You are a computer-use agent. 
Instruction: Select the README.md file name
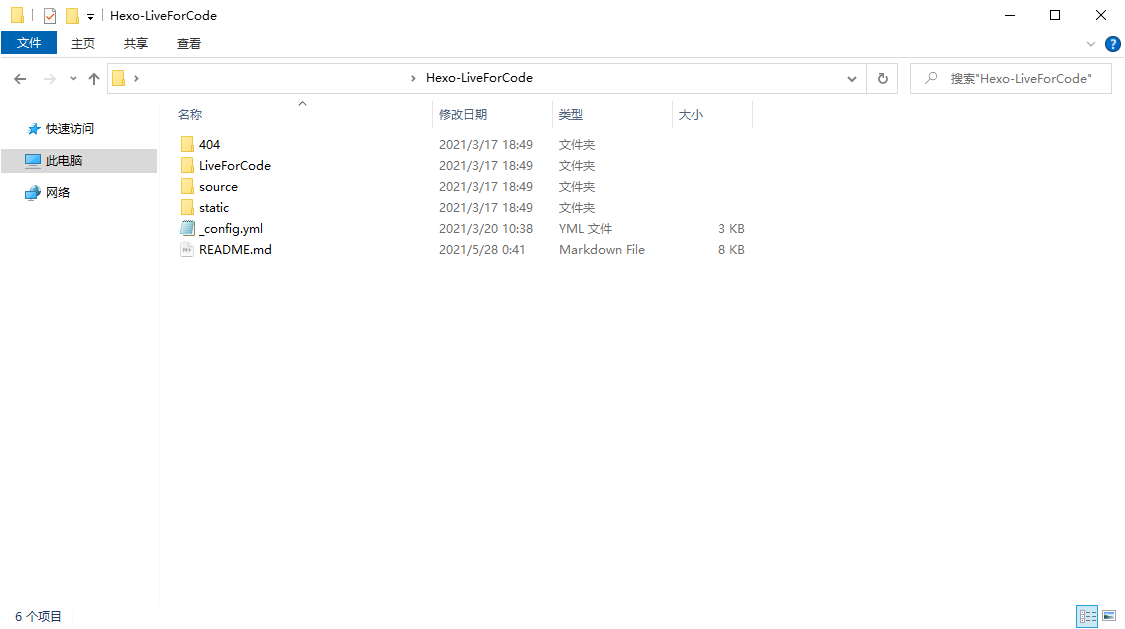[x=235, y=250]
